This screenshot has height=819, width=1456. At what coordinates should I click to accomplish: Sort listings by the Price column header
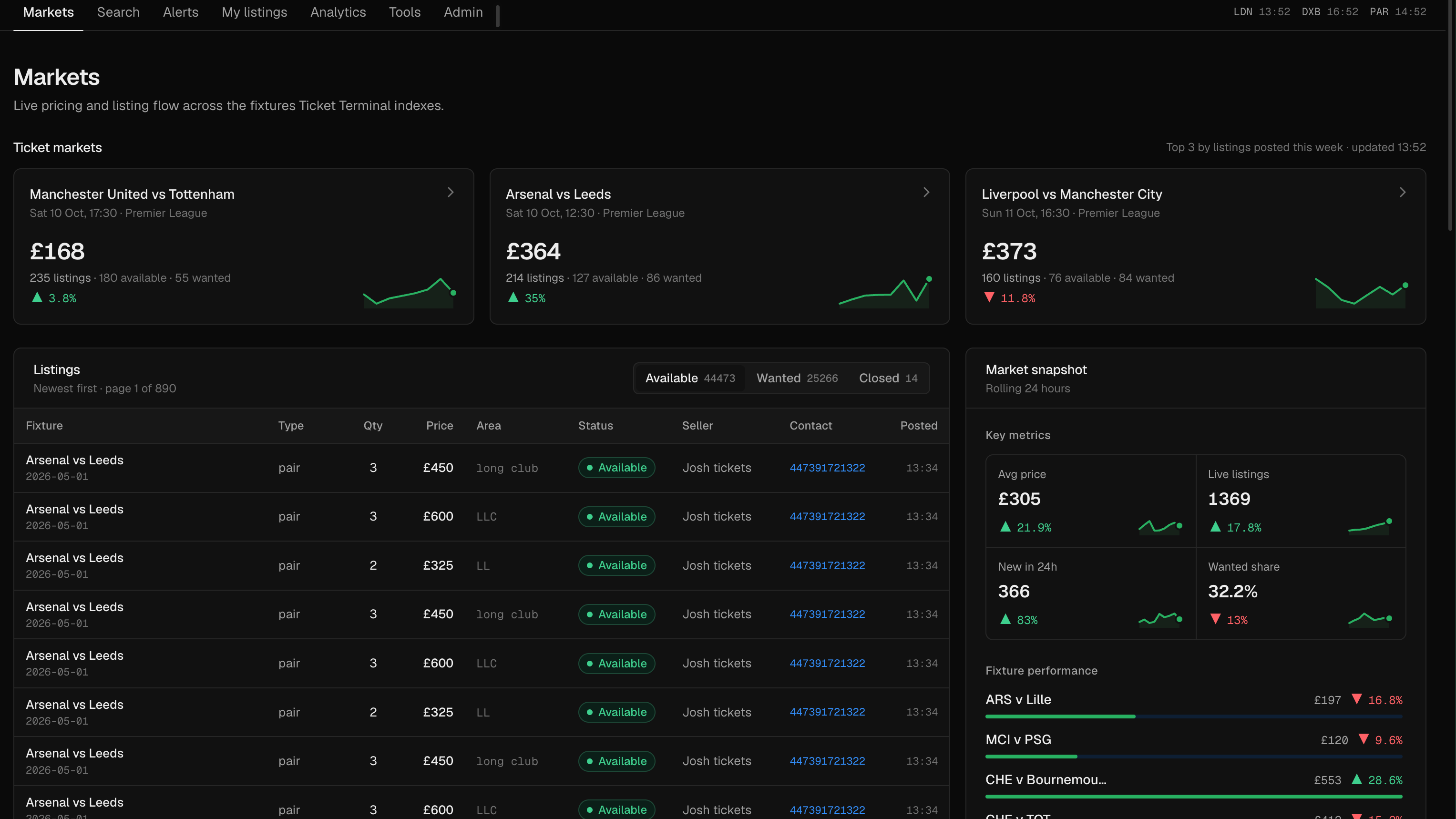pyautogui.click(x=439, y=426)
